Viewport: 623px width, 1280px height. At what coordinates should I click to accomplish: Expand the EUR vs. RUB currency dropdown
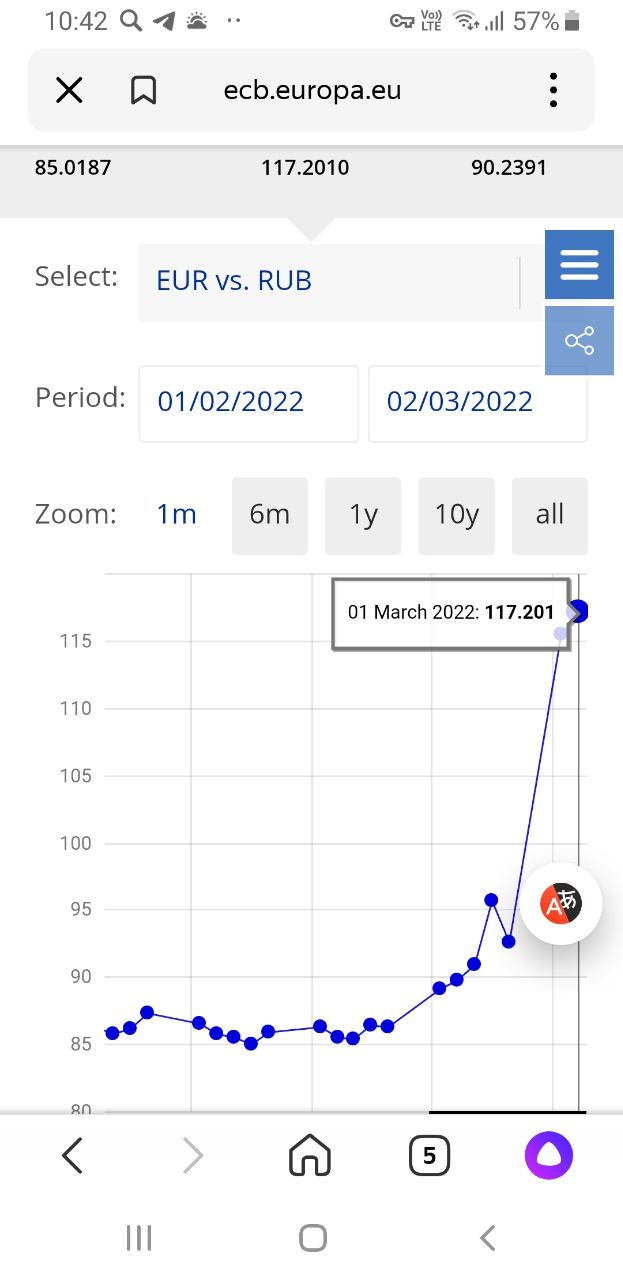pyautogui.click(x=340, y=281)
